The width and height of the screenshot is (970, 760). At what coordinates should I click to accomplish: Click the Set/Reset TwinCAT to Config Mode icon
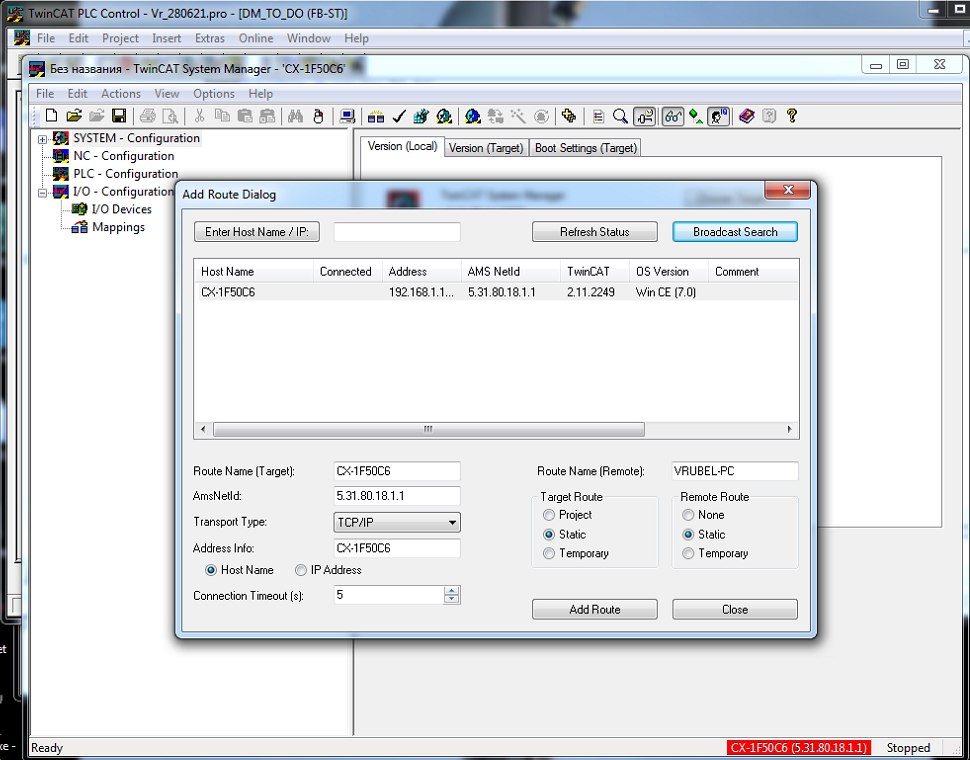473,116
